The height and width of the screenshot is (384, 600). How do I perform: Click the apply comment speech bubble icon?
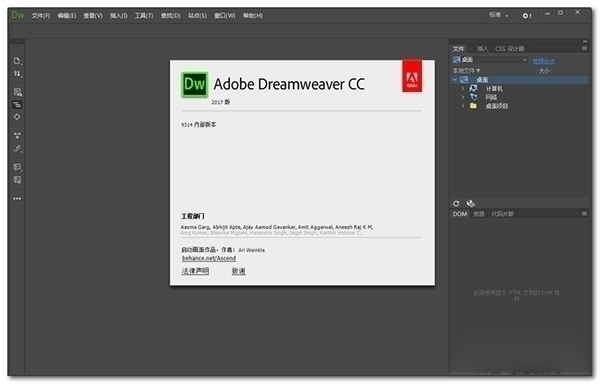[x=17, y=167]
